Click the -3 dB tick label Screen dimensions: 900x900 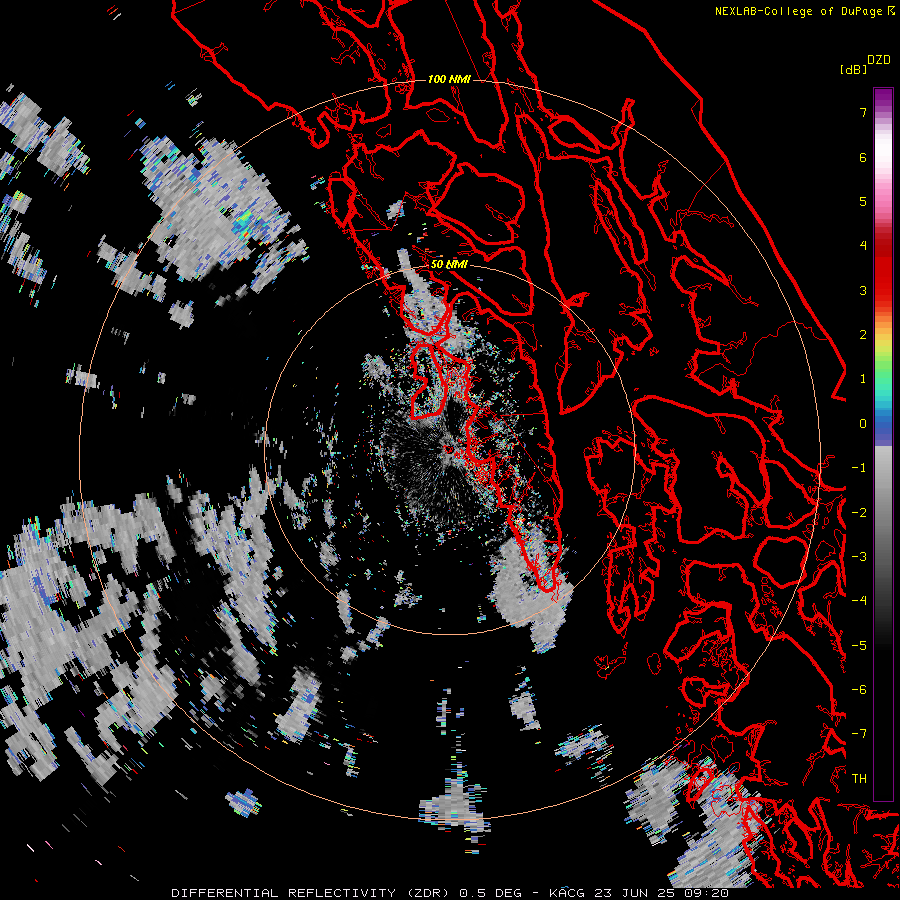[x=859, y=557]
